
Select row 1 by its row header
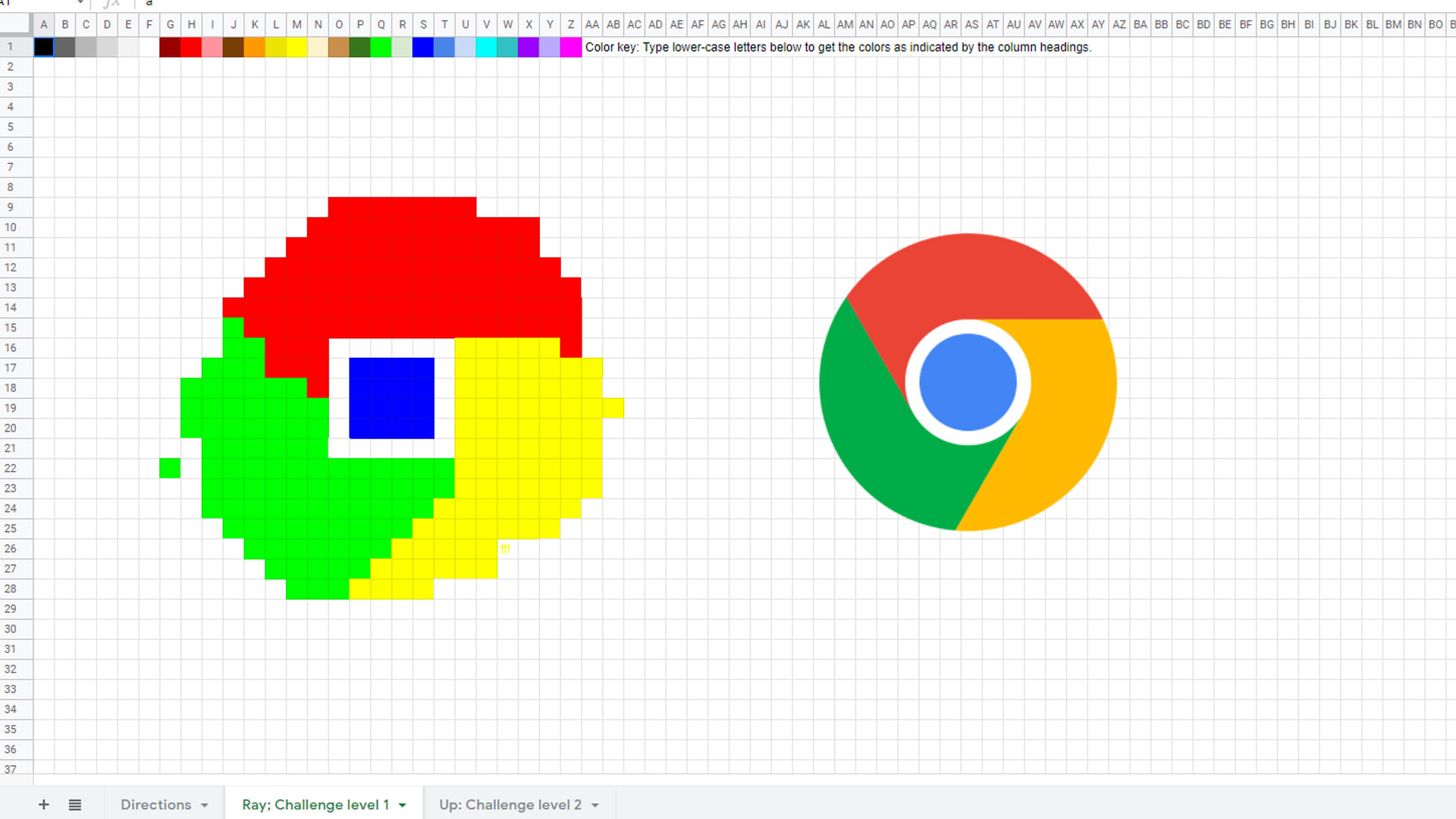tap(16, 47)
